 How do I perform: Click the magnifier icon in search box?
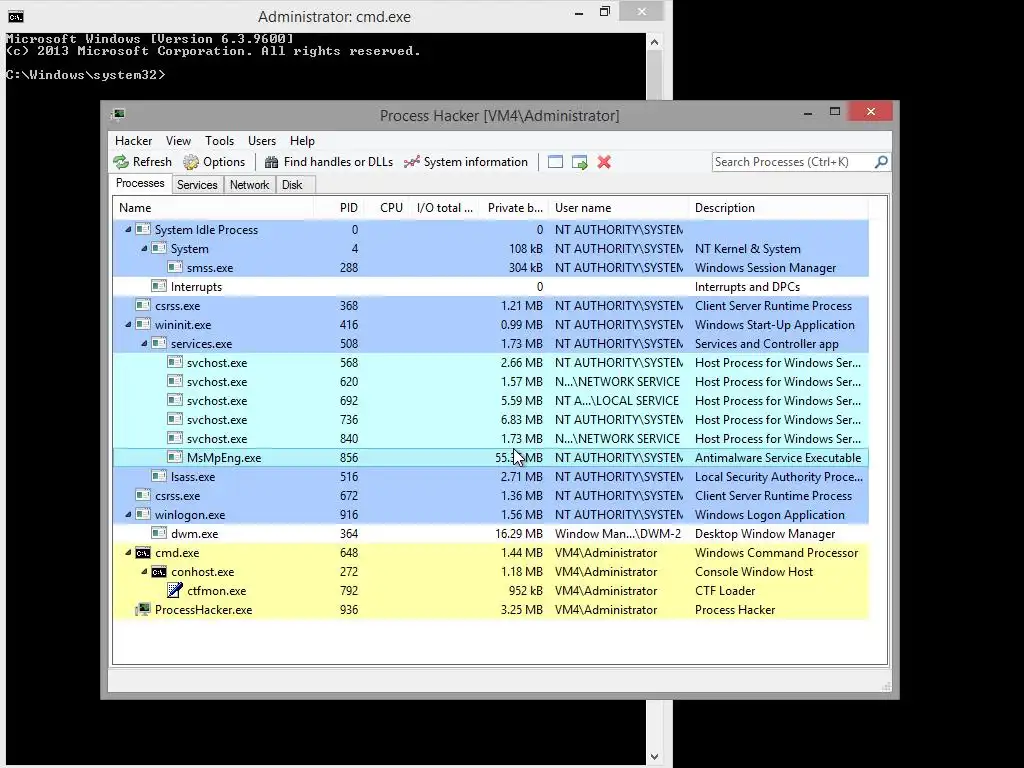881,161
